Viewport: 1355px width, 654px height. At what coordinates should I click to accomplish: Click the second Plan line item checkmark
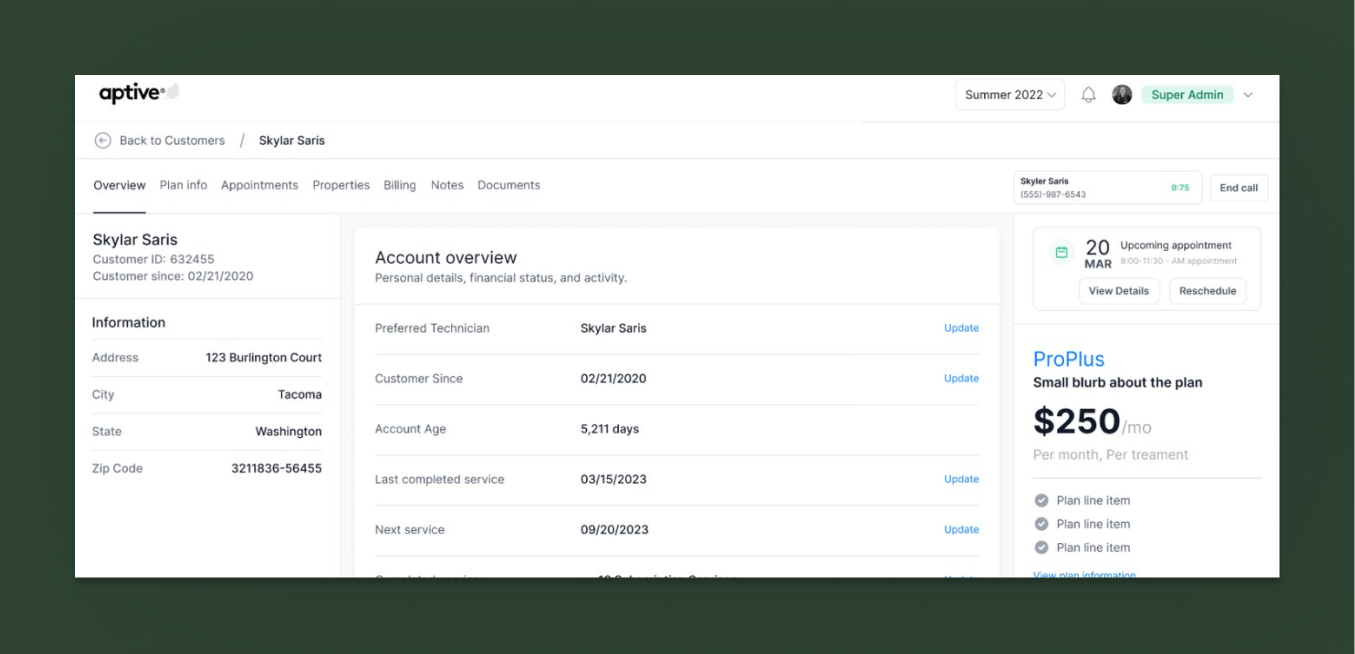[1041, 524]
